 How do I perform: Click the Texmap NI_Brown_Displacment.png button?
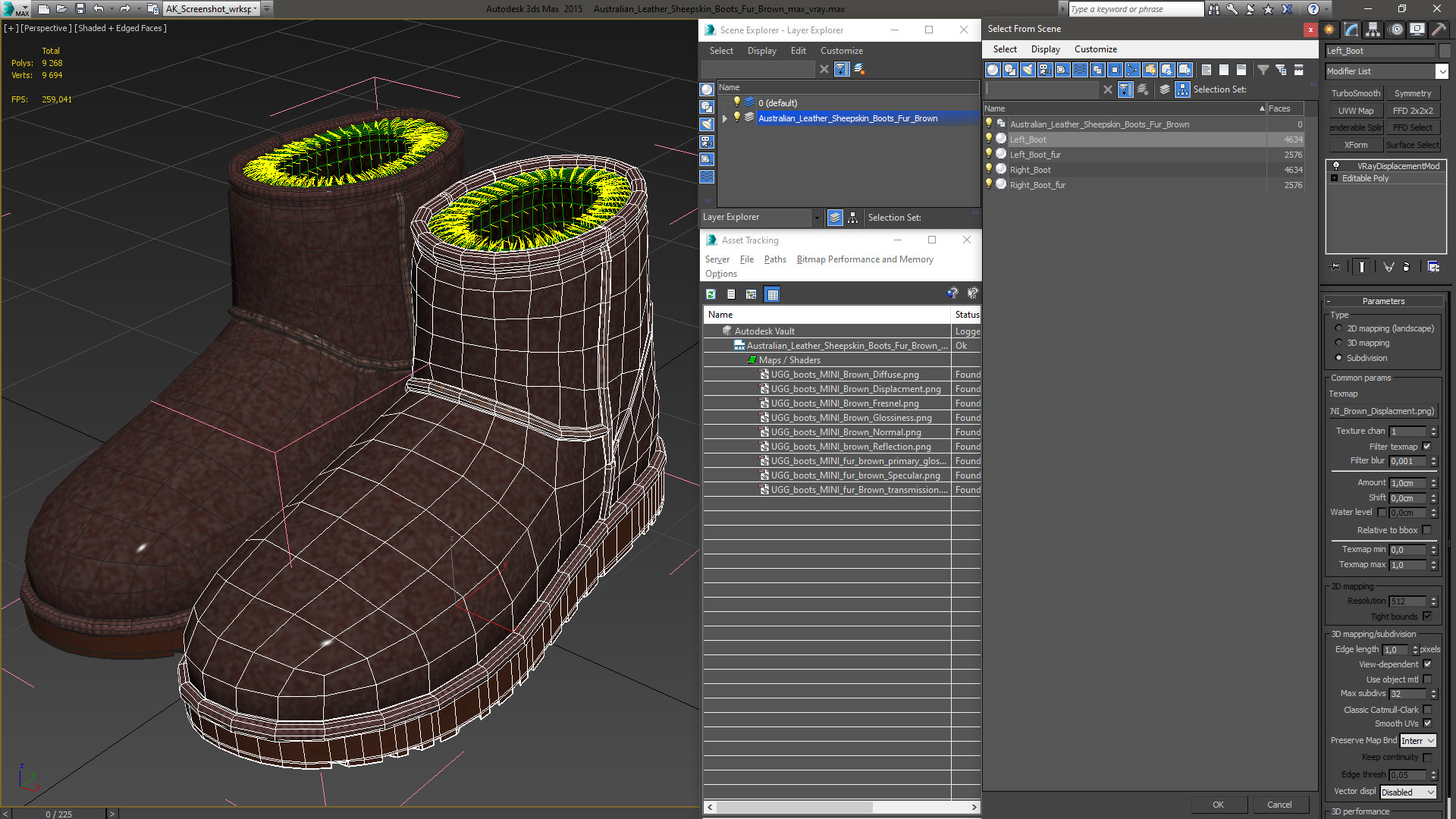click(1382, 411)
